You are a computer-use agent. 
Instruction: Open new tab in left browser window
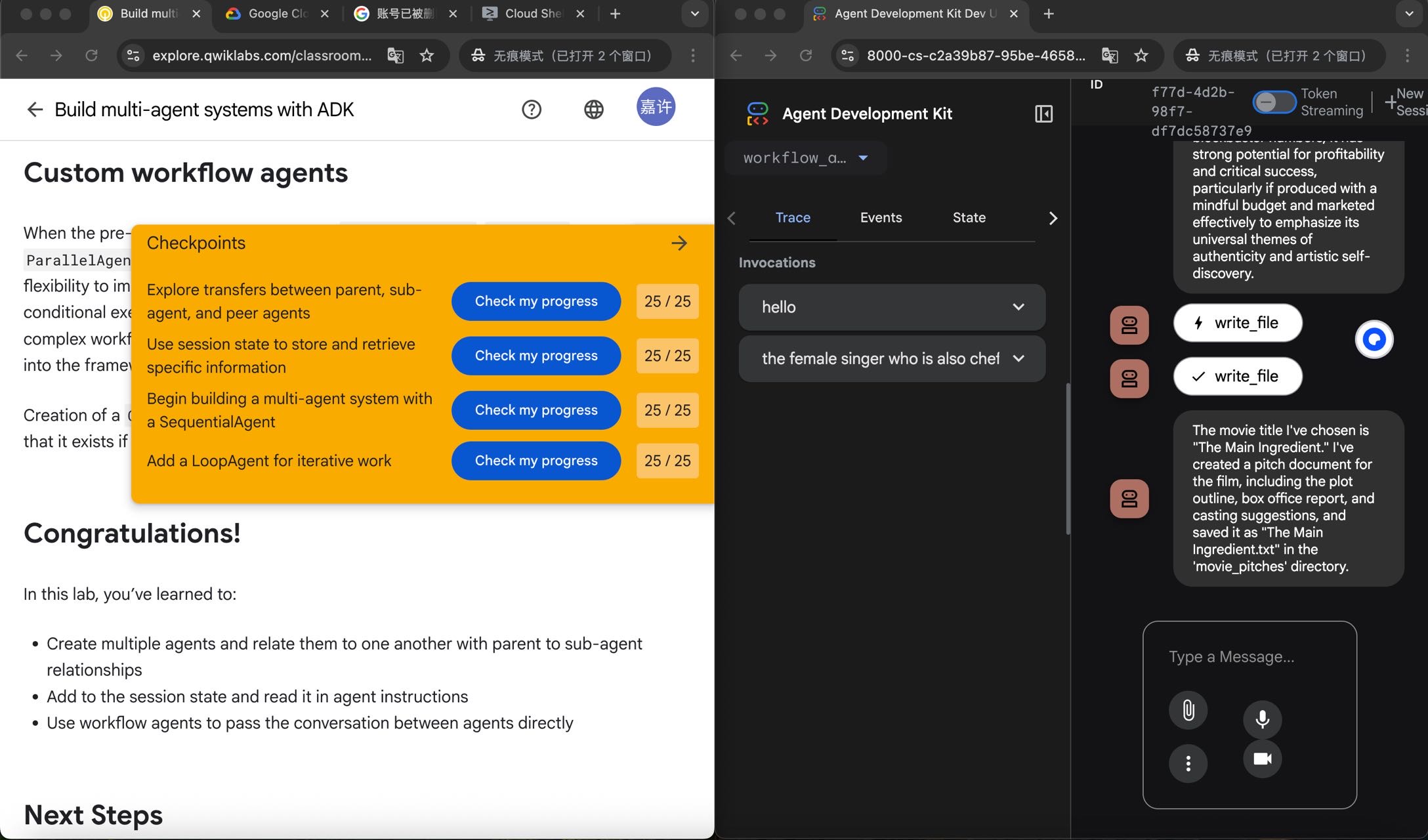click(615, 14)
